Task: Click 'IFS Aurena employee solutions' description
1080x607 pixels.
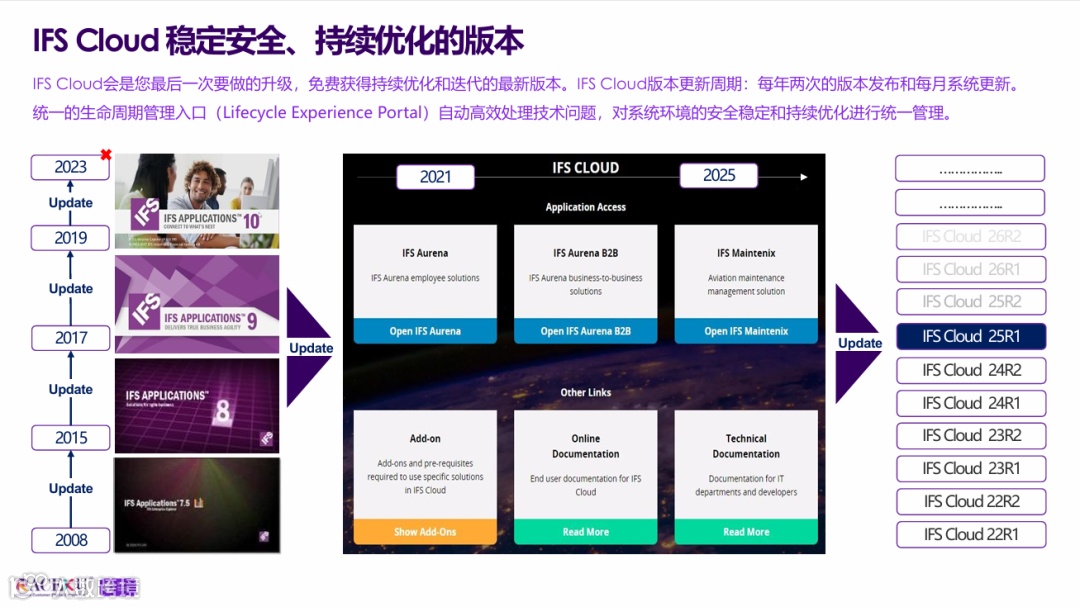Action: 425,278
